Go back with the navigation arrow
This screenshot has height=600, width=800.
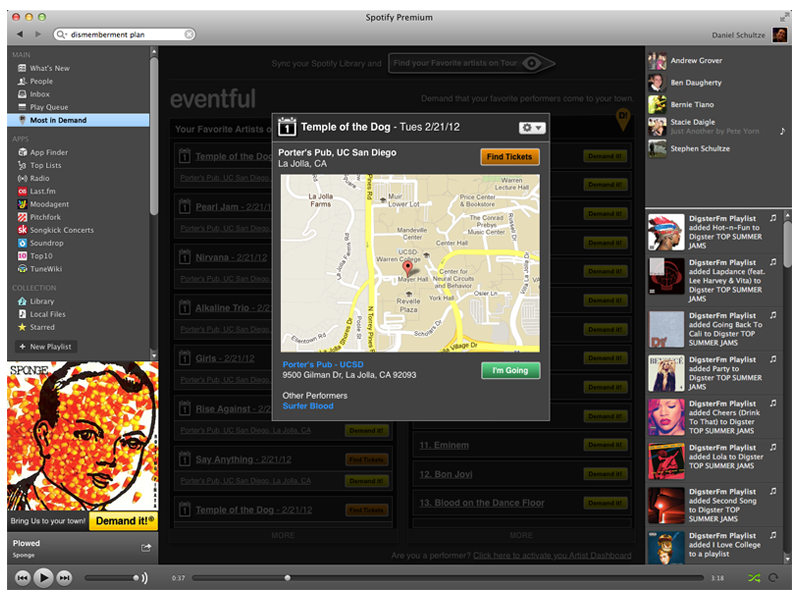(20, 34)
